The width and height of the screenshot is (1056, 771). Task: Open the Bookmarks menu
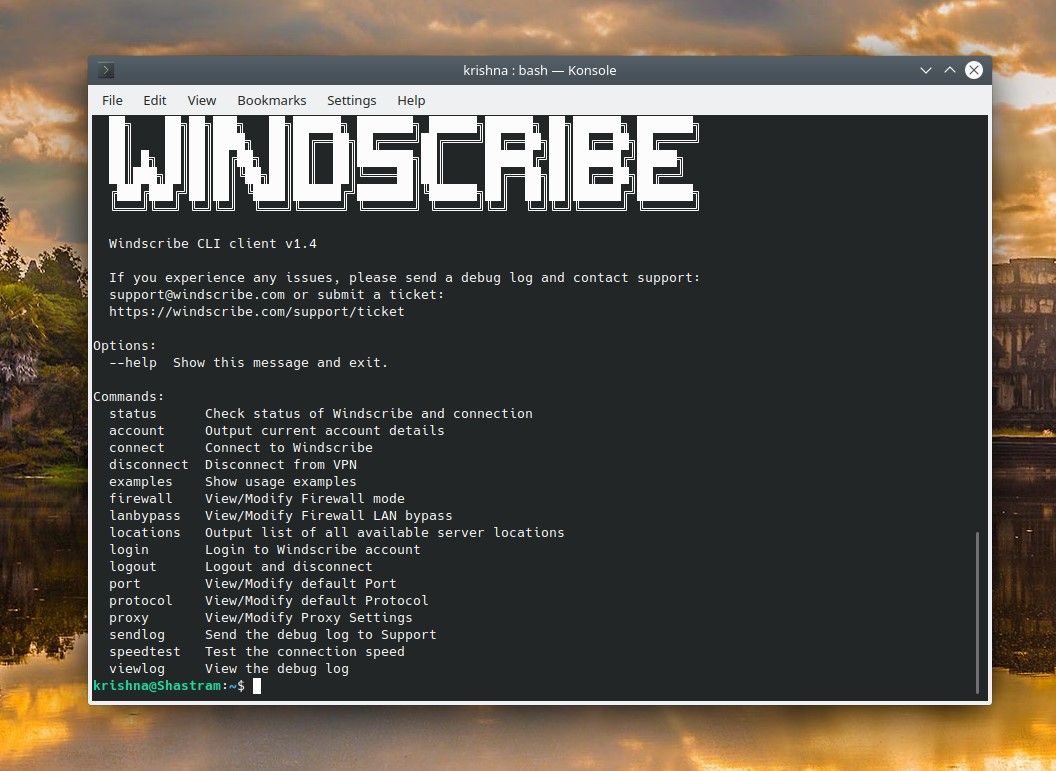271,100
